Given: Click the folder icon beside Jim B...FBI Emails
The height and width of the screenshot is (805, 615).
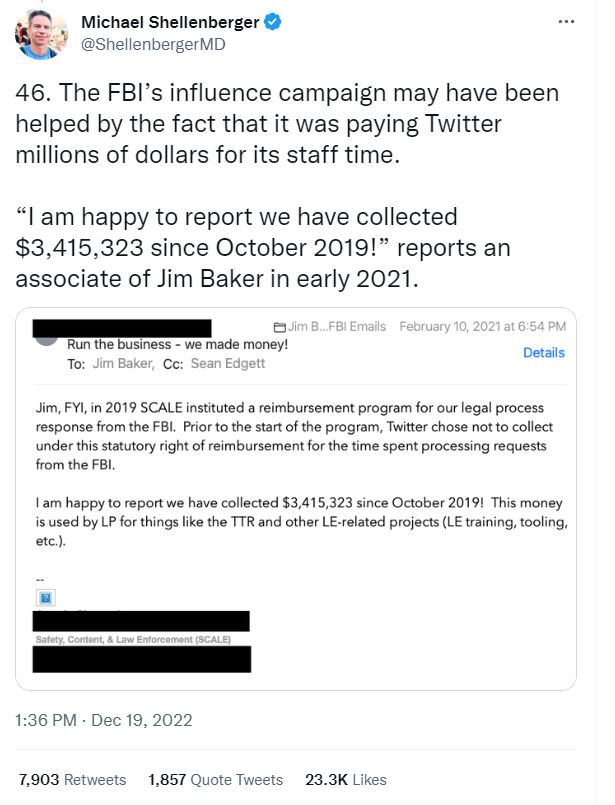Looking at the screenshot, I should 279,327.
